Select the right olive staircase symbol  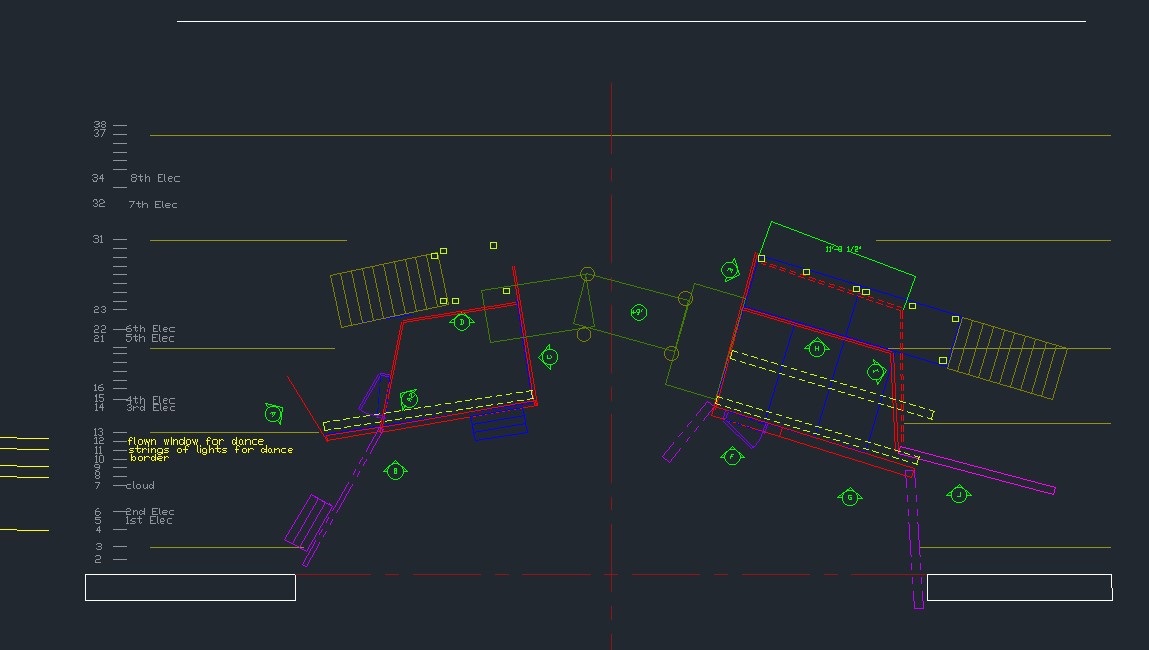coord(1006,358)
